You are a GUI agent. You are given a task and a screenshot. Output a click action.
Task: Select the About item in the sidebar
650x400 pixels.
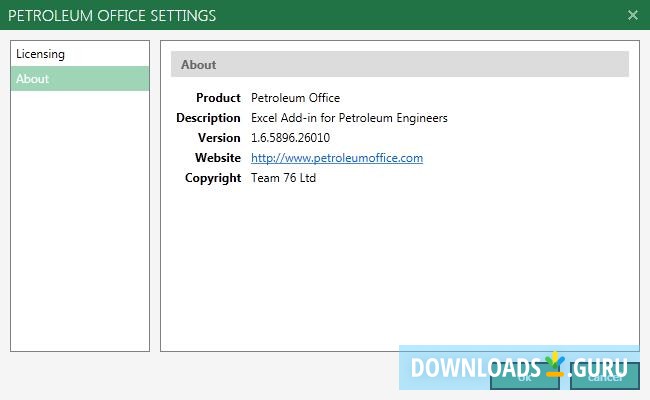click(x=80, y=79)
